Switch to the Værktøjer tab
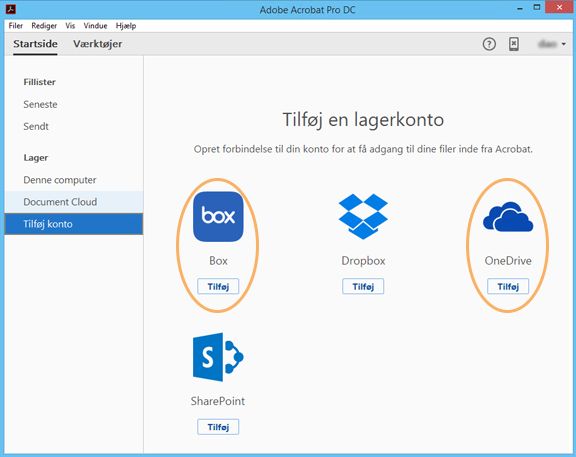 coord(98,44)
